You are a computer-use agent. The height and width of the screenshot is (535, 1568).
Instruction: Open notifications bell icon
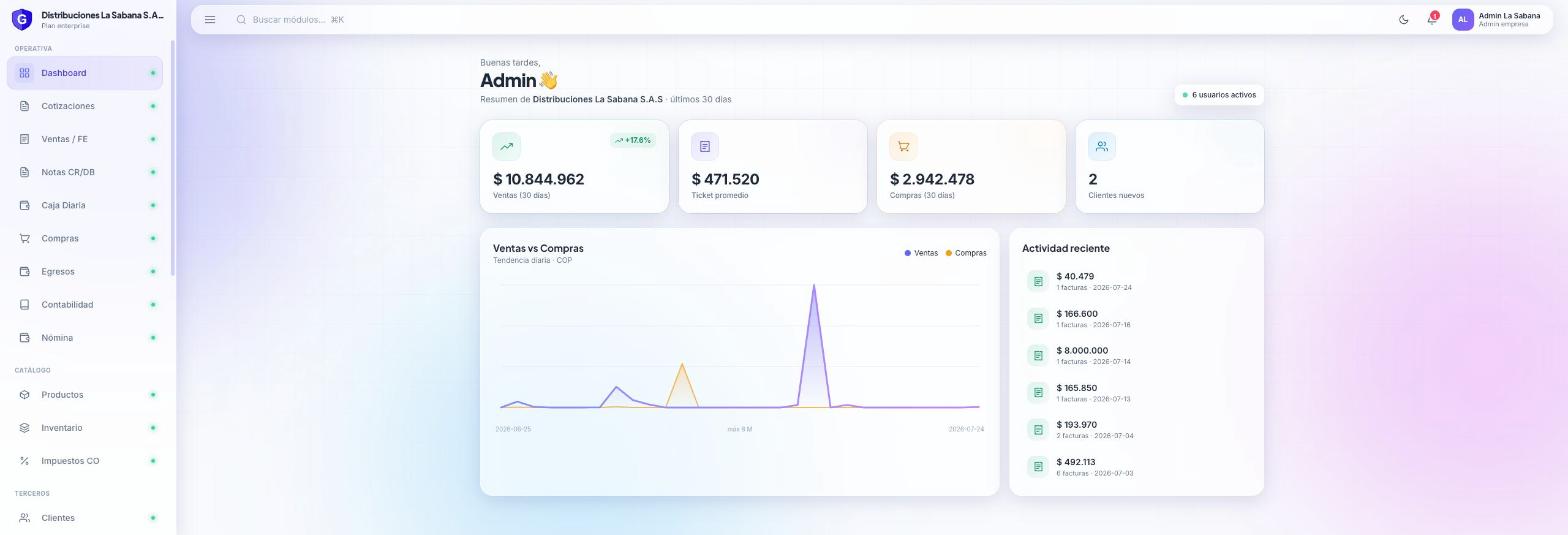1432,20
